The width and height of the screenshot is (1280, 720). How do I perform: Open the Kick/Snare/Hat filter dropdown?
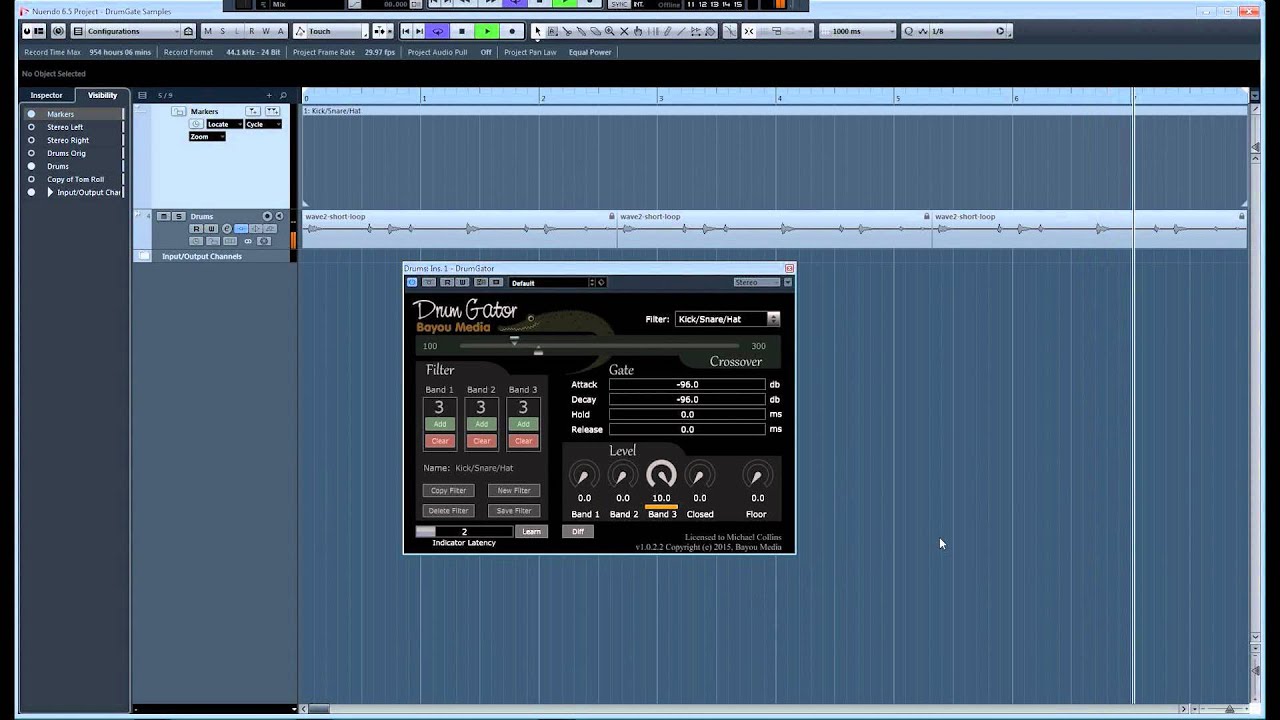727,319
